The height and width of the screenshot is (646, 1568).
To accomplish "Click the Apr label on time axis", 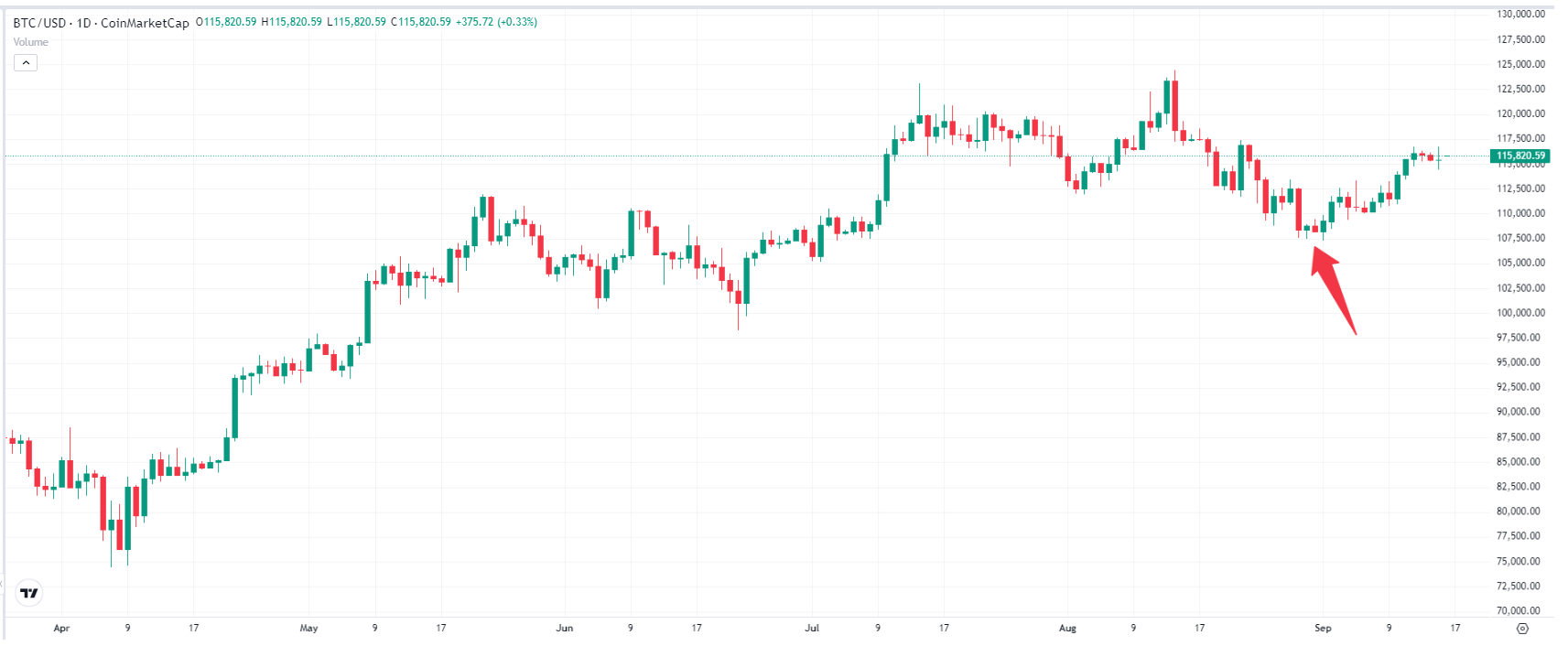I will pyautogui.click(x=61, y=629).
